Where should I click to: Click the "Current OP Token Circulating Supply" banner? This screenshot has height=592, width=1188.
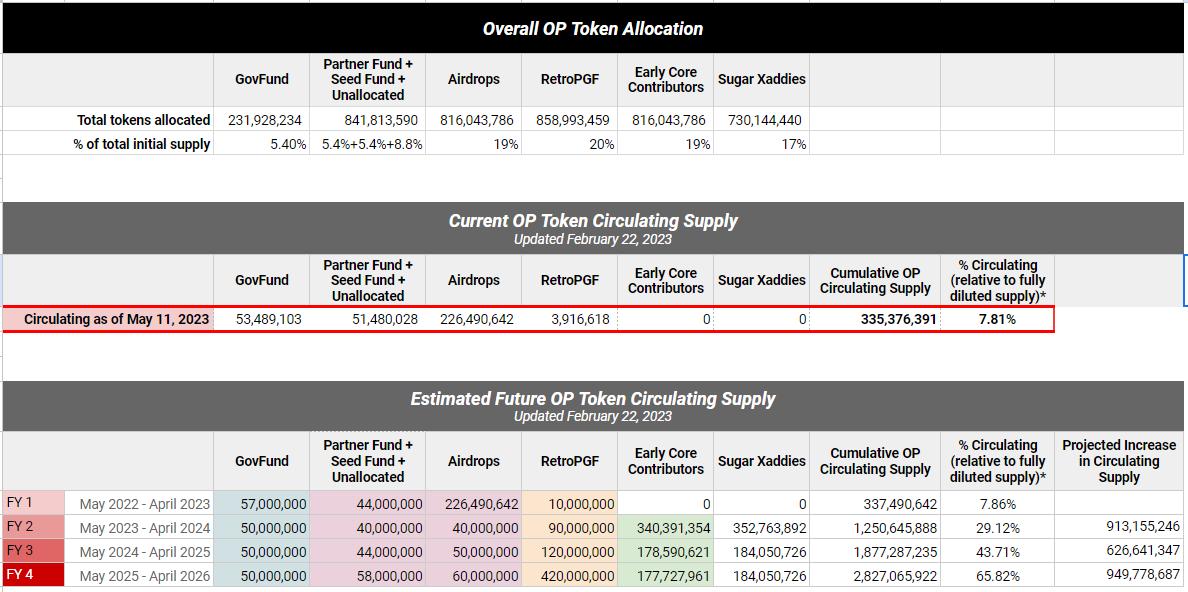592,227
